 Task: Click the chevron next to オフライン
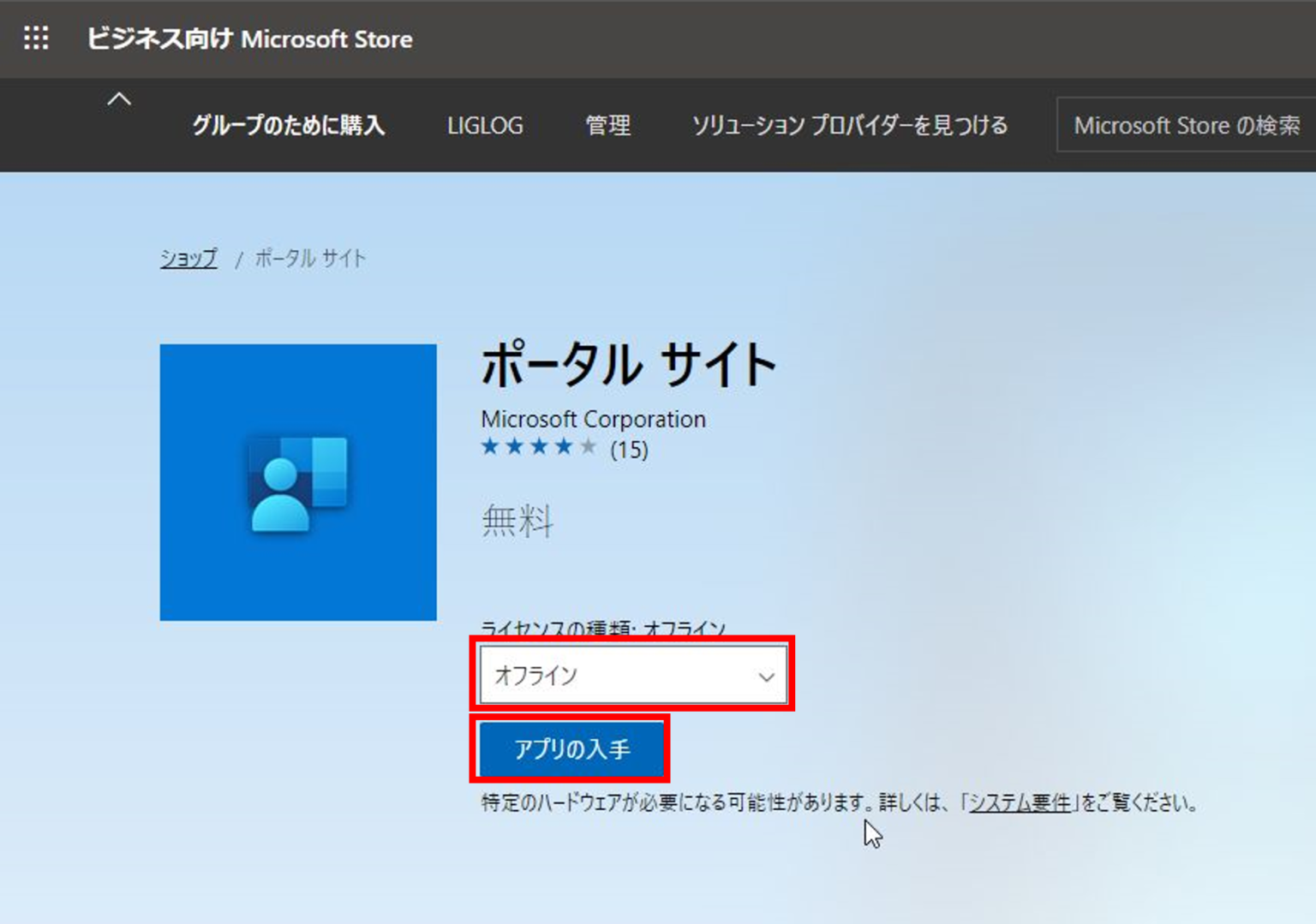767,677
